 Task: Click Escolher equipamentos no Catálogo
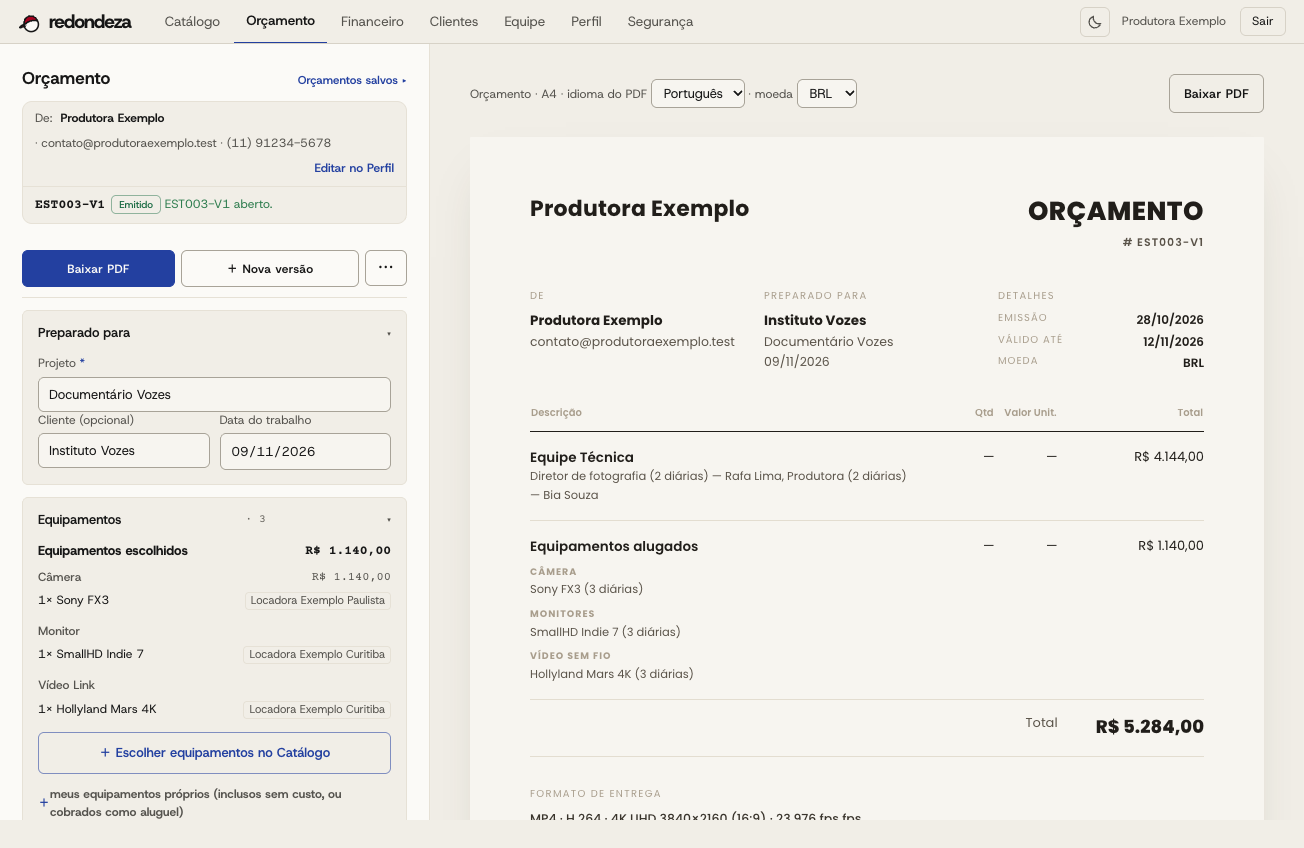(214, 753)
